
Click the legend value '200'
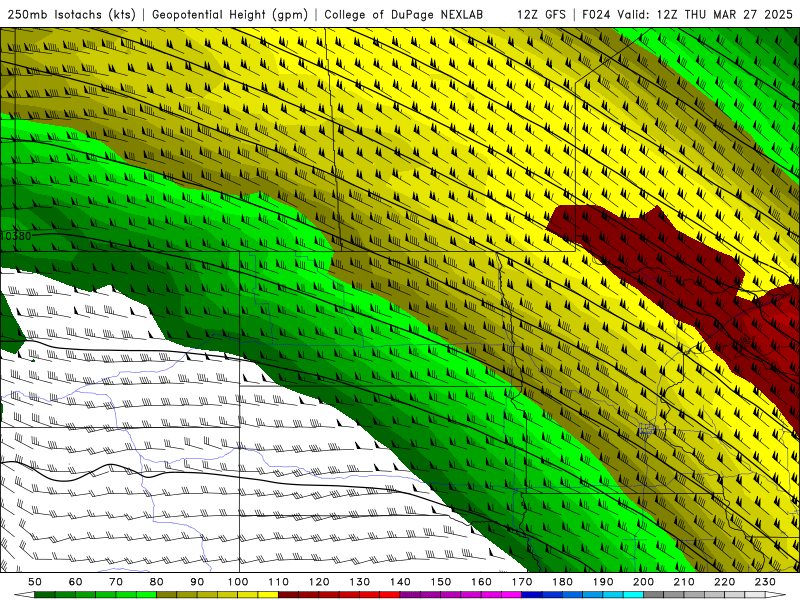[643, 582]
